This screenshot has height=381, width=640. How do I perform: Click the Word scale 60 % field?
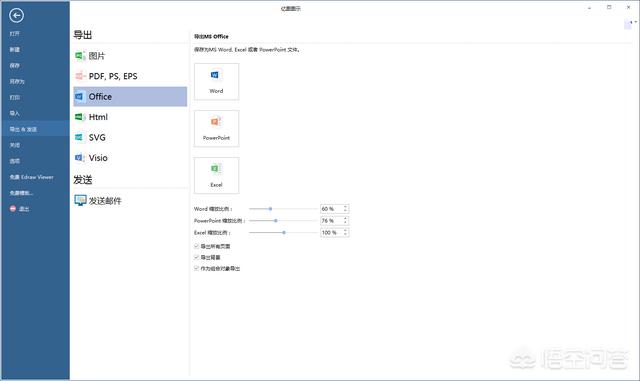(x=331, y=209)
